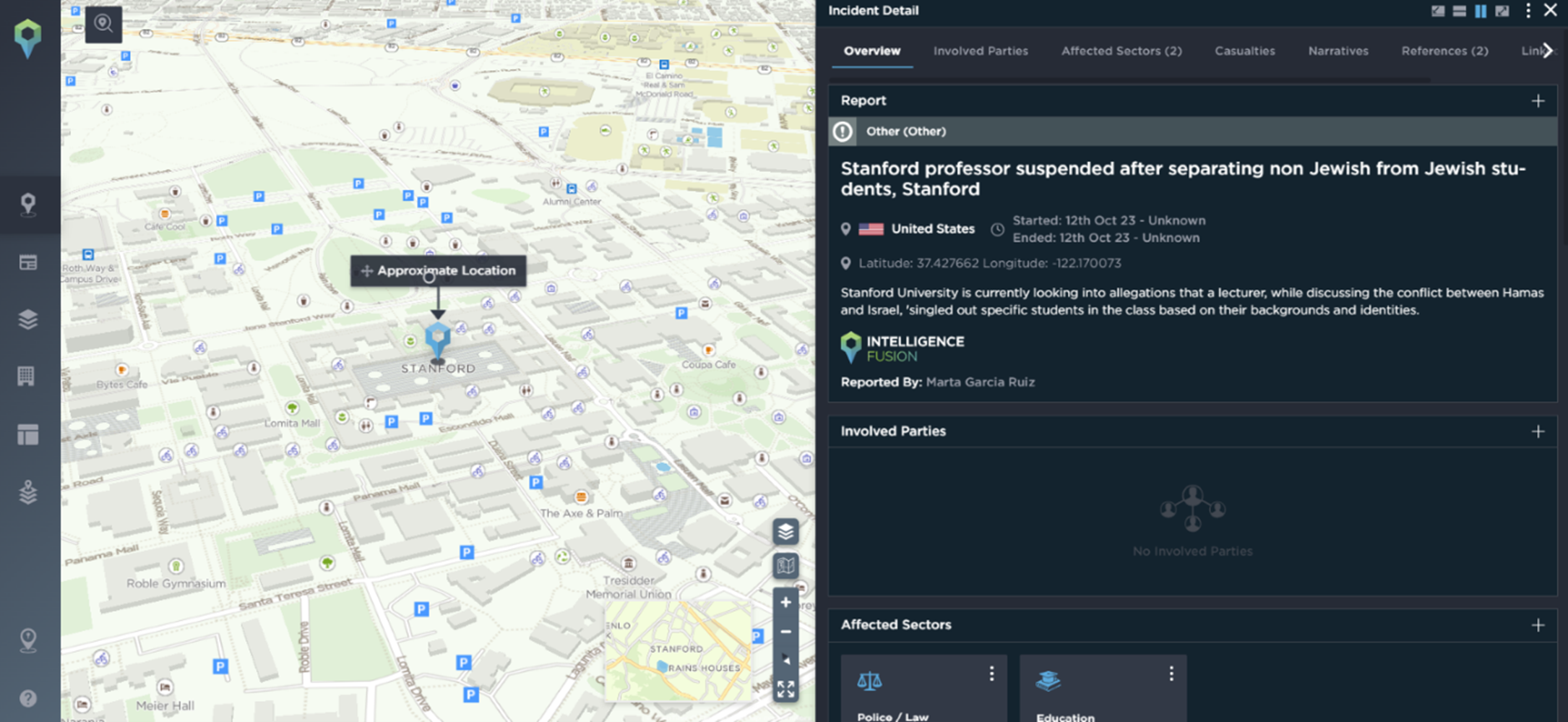Image resolution: width=1568 pixels, height=722 pixels.
Task: Open the map layers button on map
Action: (x=785, y=532)
